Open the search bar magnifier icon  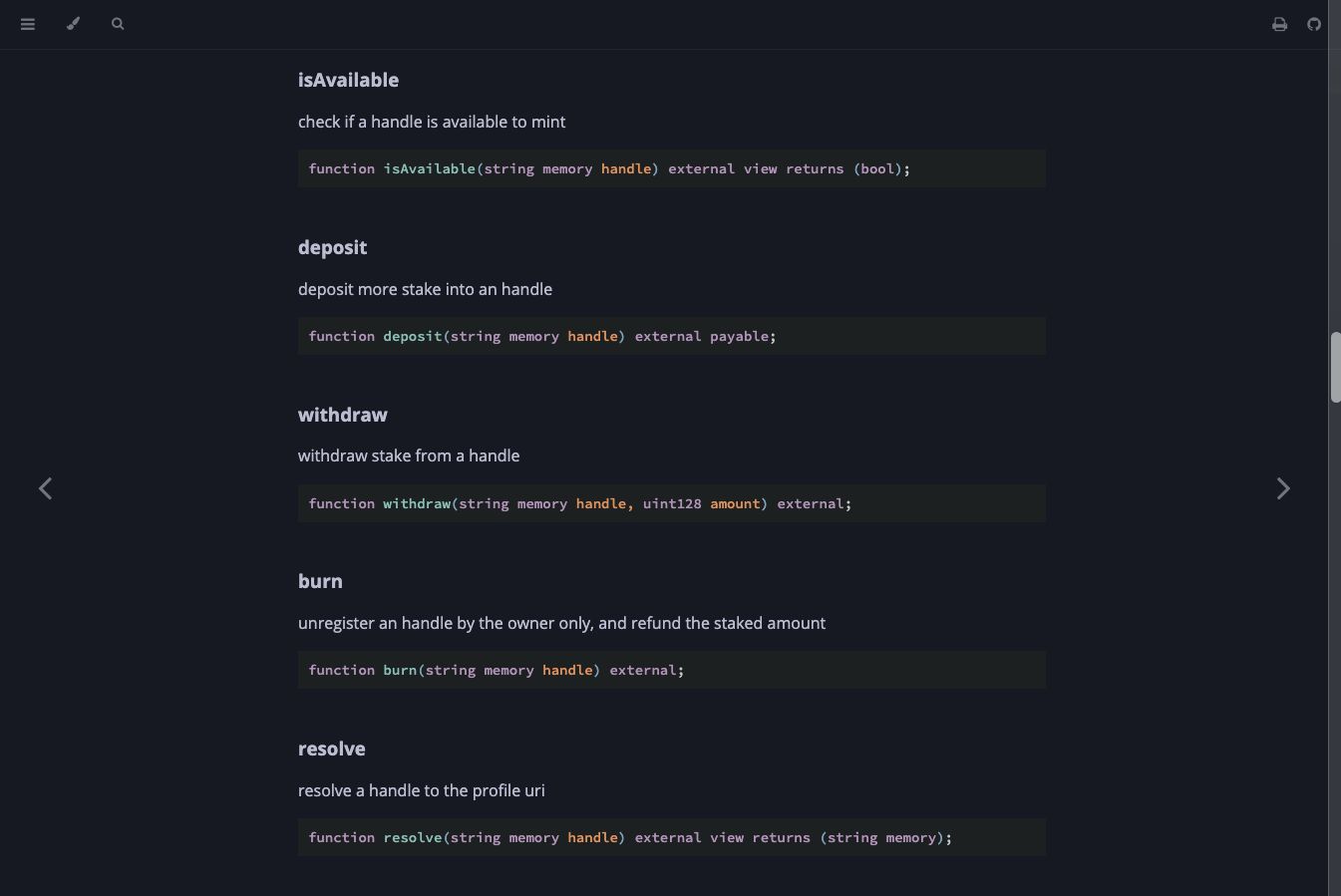point(118,24)
